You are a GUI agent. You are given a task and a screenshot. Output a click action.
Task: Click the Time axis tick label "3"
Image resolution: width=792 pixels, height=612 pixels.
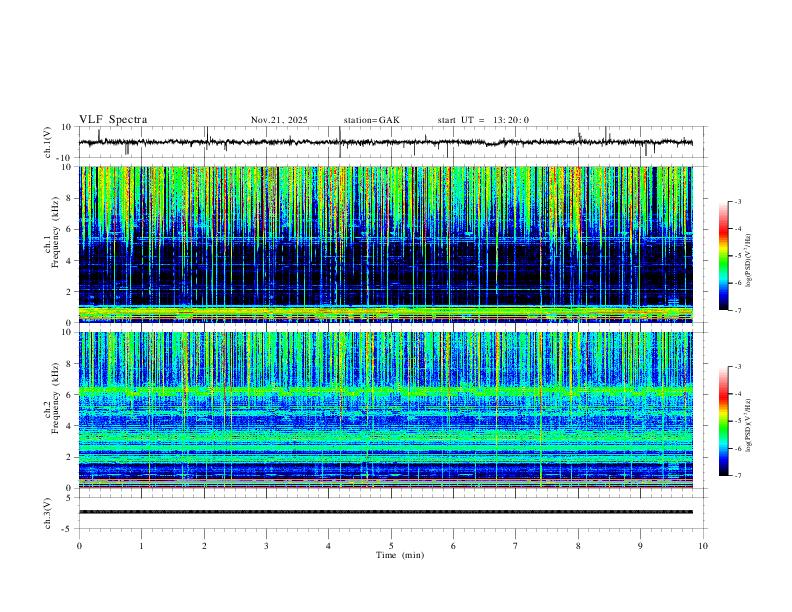266,546
